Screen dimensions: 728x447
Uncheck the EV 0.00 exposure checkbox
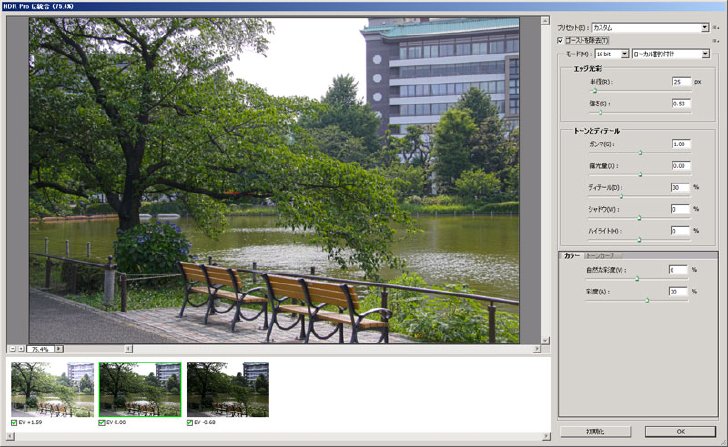(102, 422)
